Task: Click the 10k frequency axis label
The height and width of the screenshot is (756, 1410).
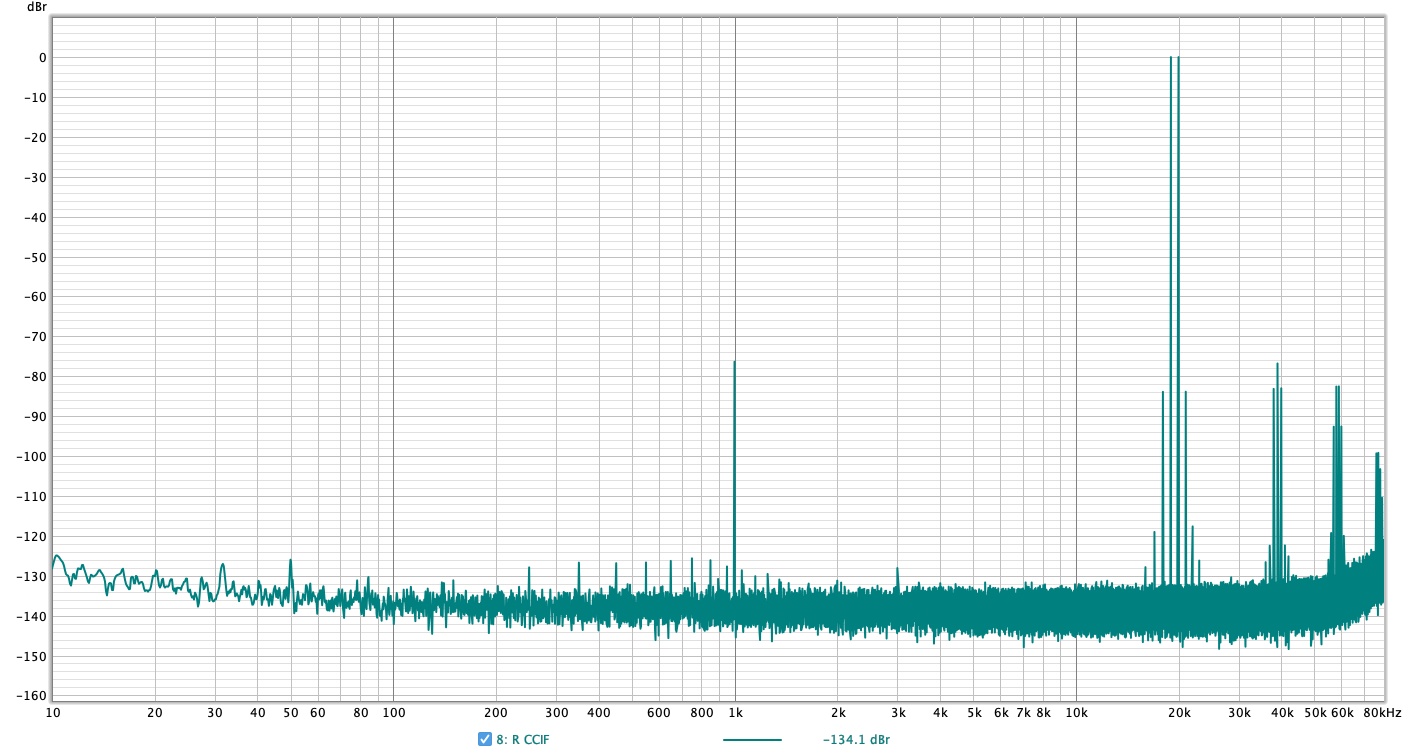Action: pyautogui.click(x=1076, y=713)
